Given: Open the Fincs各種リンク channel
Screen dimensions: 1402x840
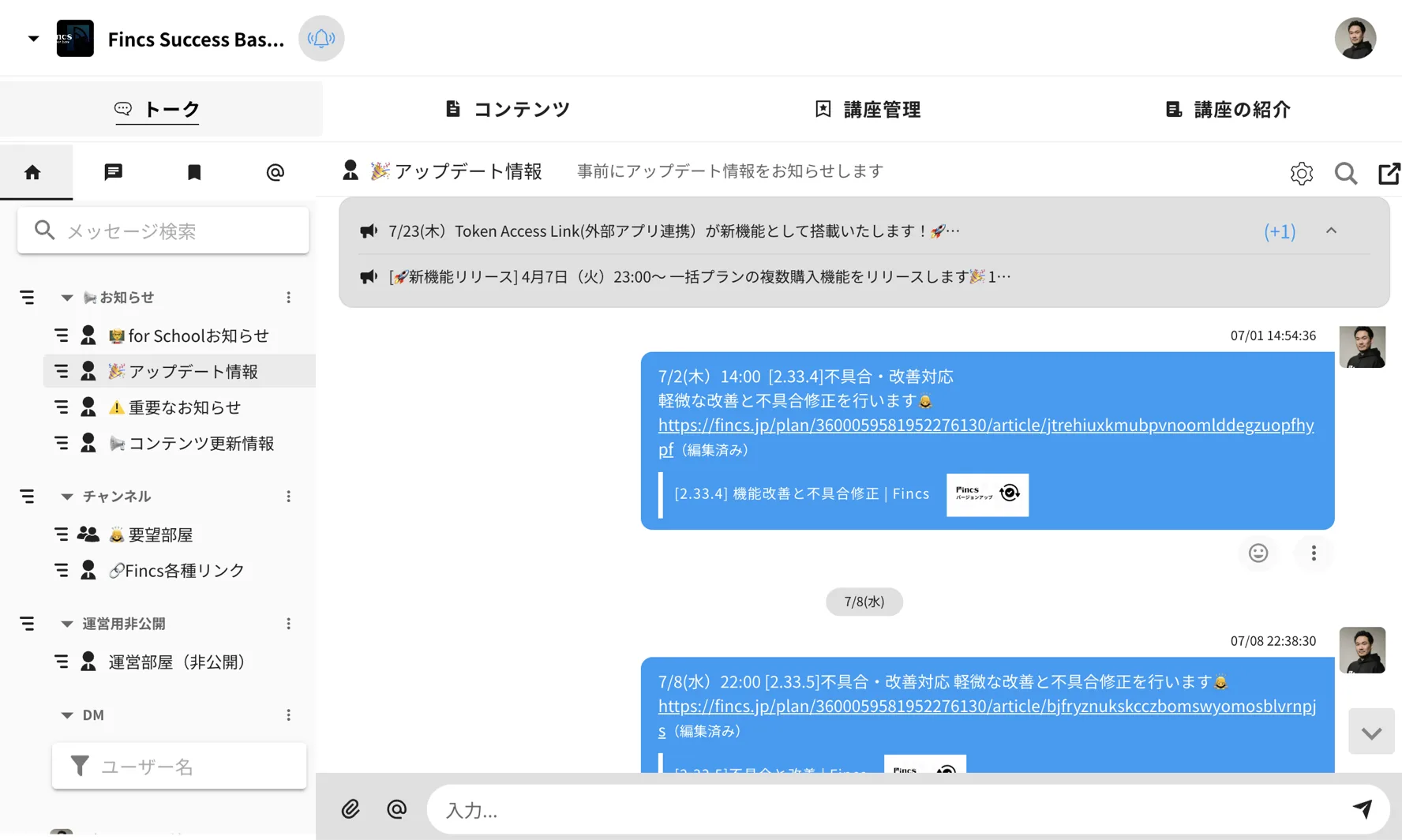Looking at the screenshot, I should [x=177, y=570].
